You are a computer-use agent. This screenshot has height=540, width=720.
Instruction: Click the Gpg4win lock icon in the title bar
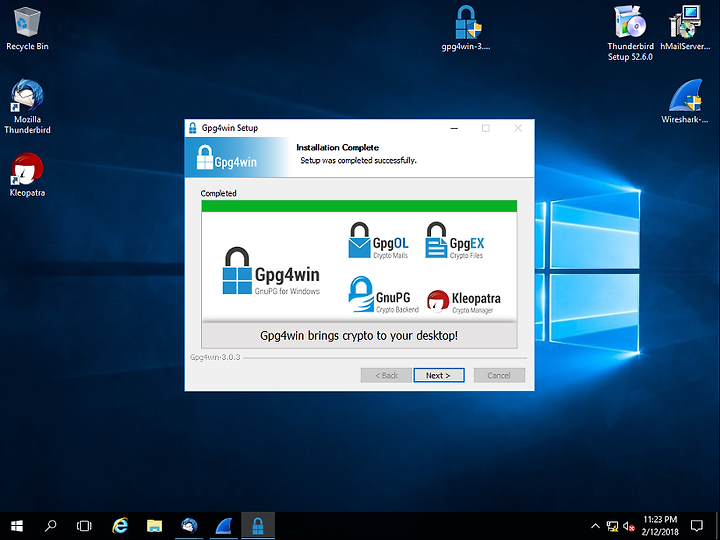coord(193,128)
